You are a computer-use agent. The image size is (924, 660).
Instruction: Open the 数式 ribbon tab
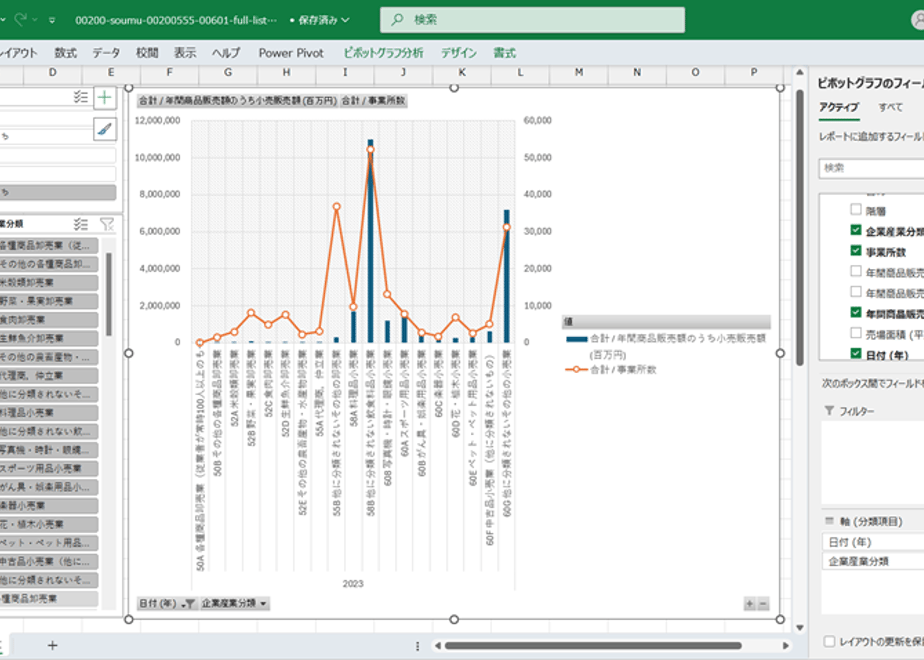click(65, 53)
